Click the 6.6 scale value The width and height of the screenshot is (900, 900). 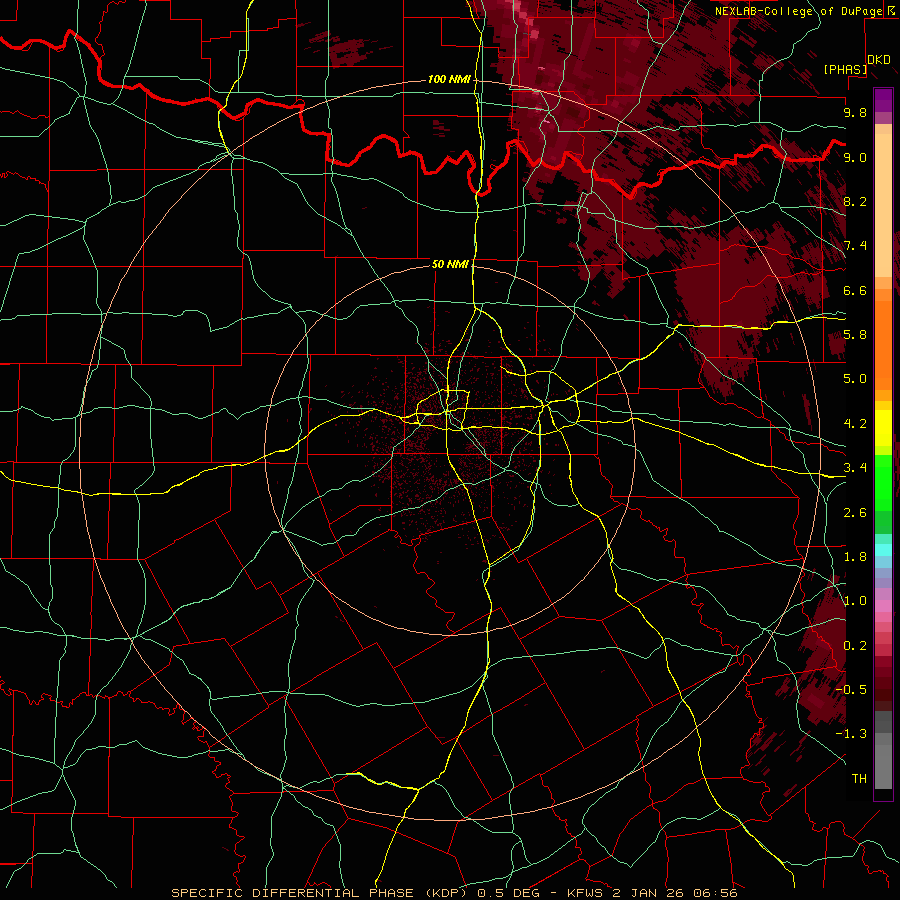[855, 290]
